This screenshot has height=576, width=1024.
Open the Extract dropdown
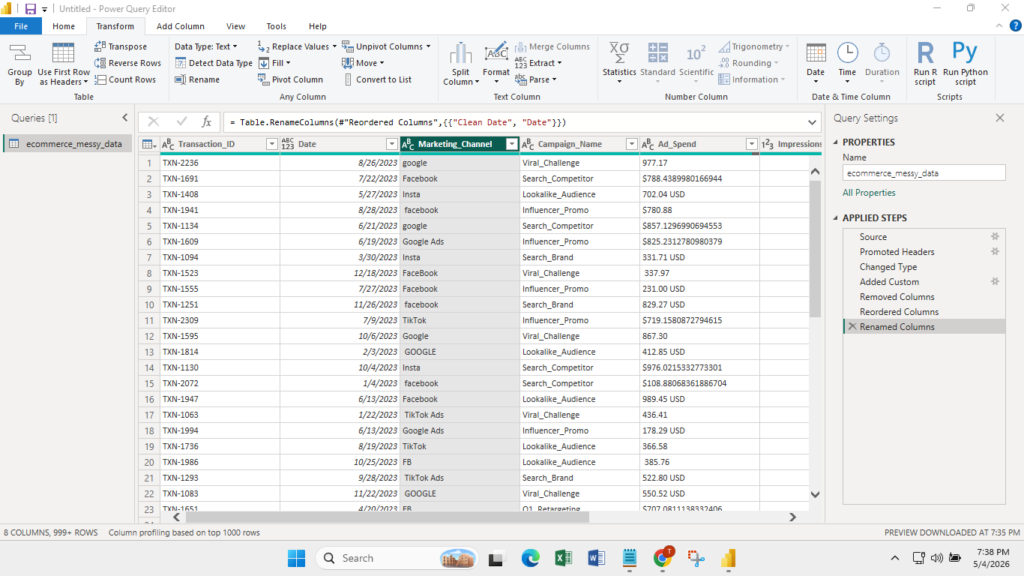click(x=538, y=63)
